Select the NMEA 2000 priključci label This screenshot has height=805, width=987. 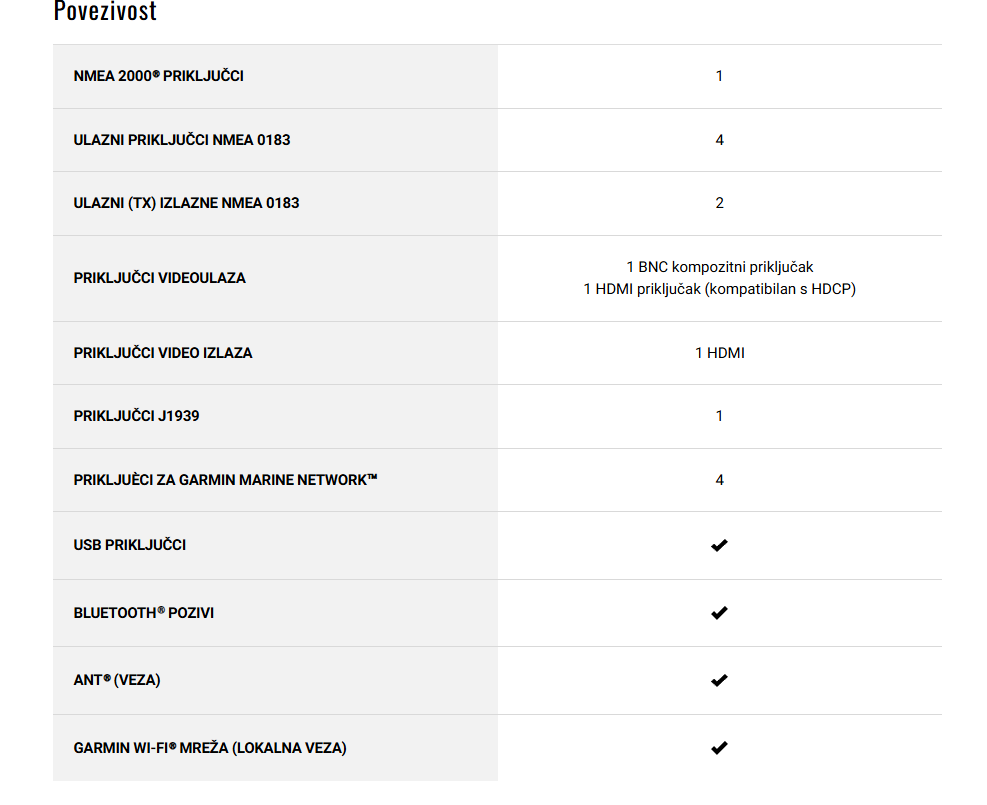[159, 76]
